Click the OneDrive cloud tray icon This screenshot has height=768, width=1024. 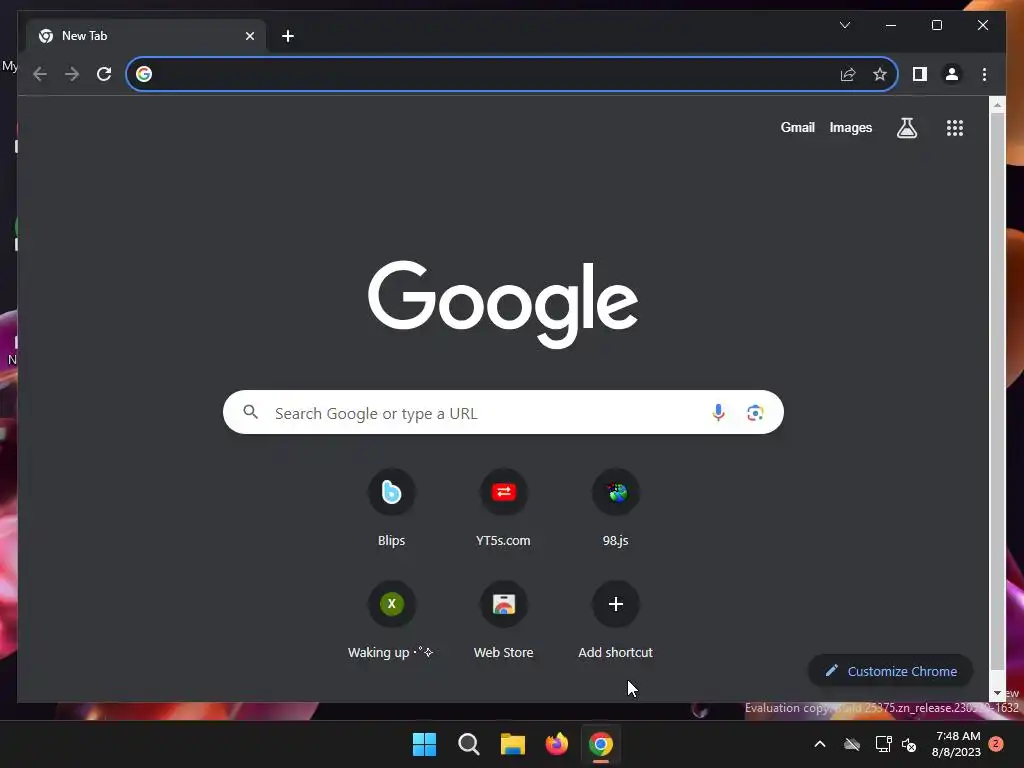852,744
